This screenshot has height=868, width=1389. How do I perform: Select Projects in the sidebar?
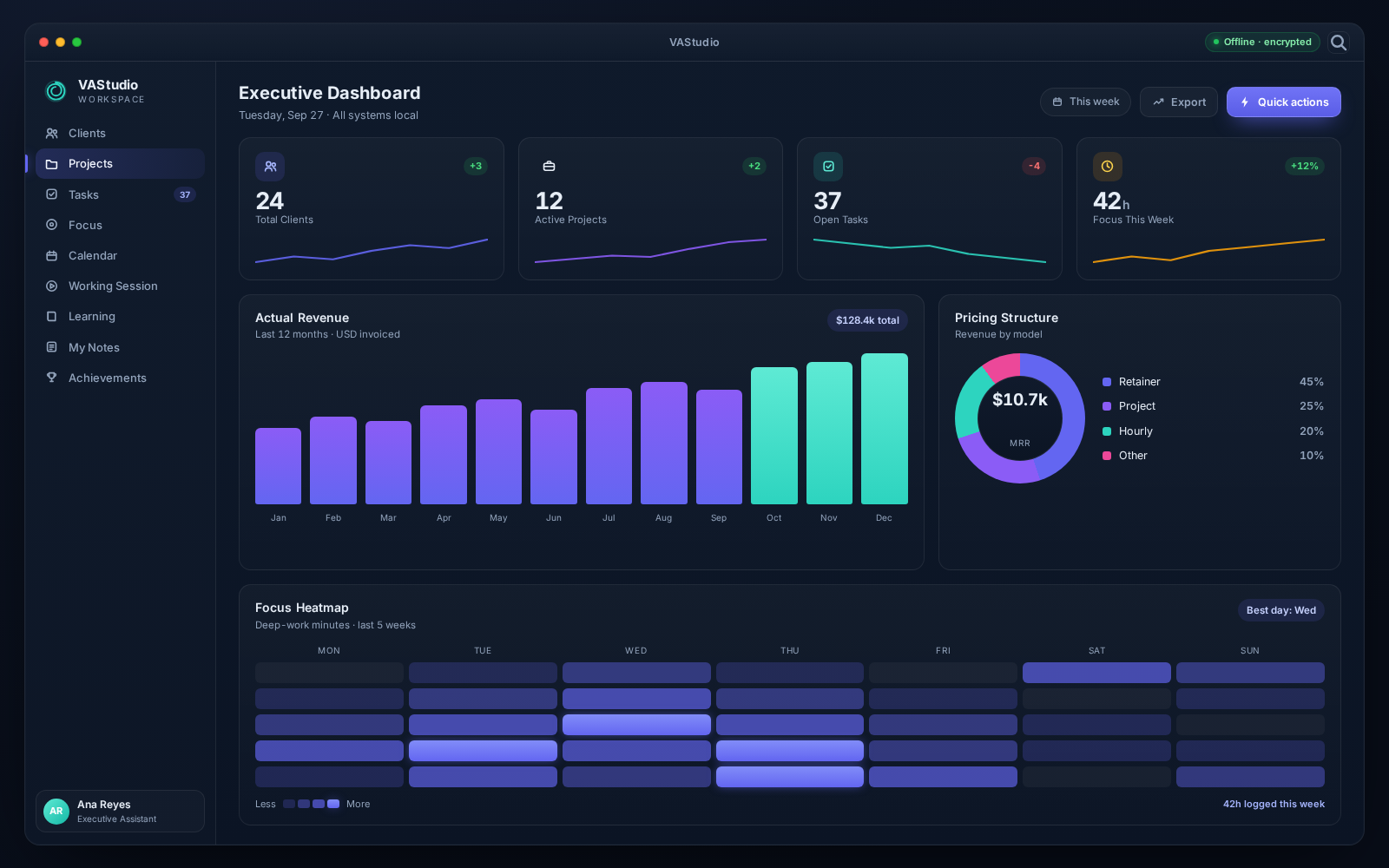[x=120, y=164]
